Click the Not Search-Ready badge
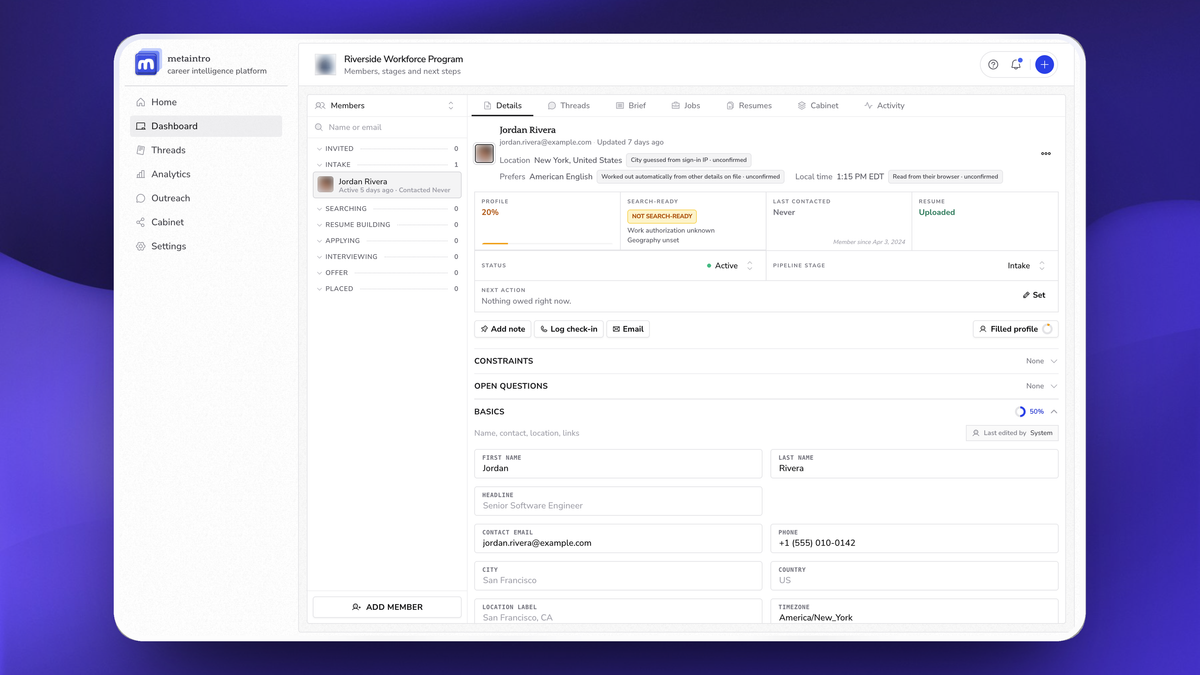Screen dimensions: 1200x675 tap(662, 216)
